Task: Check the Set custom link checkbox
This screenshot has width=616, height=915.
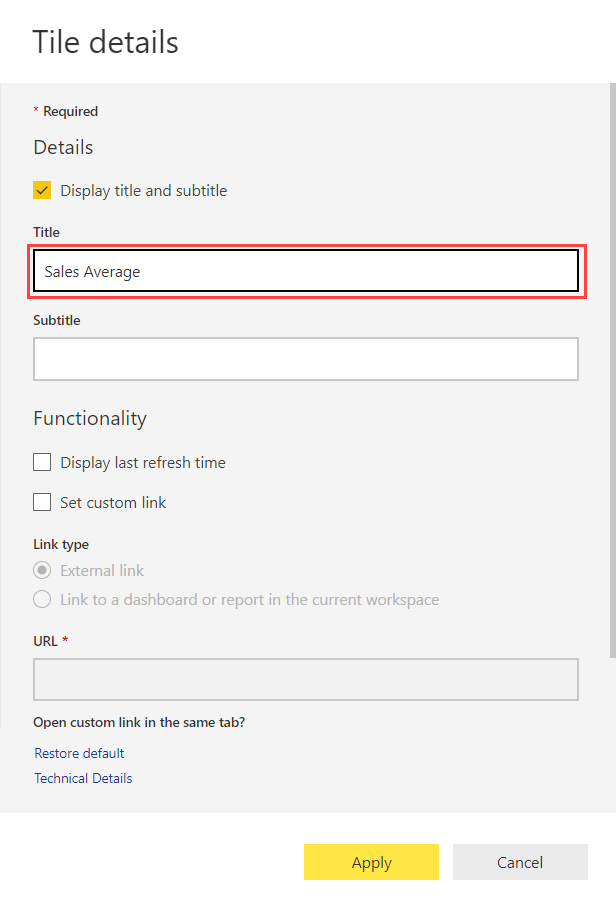Action: (42, 502)
